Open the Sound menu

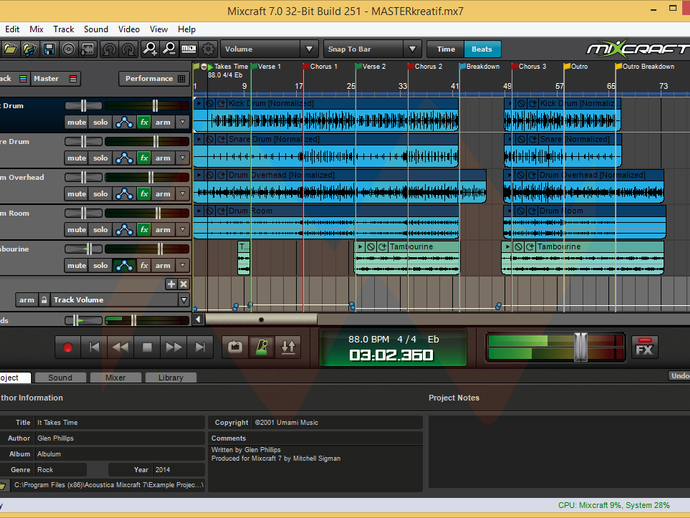click(x=96, y=29)
